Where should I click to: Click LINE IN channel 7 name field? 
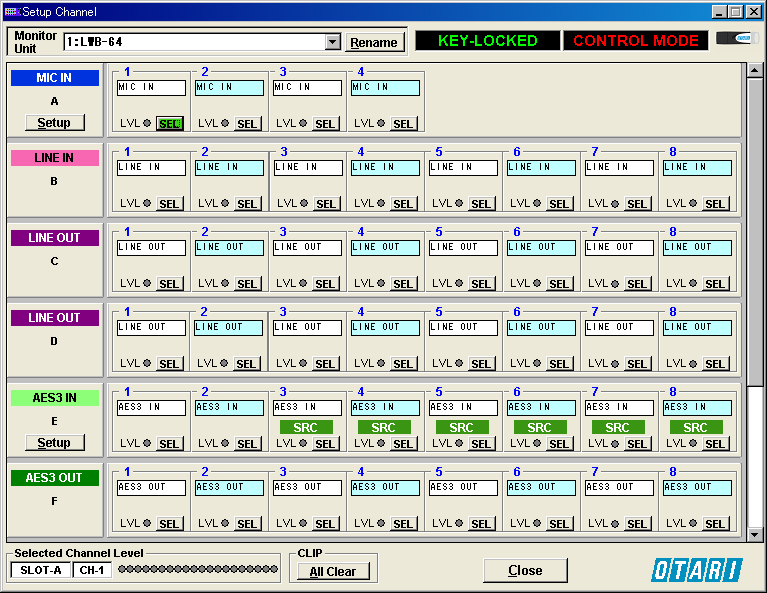tap(619, 168)
